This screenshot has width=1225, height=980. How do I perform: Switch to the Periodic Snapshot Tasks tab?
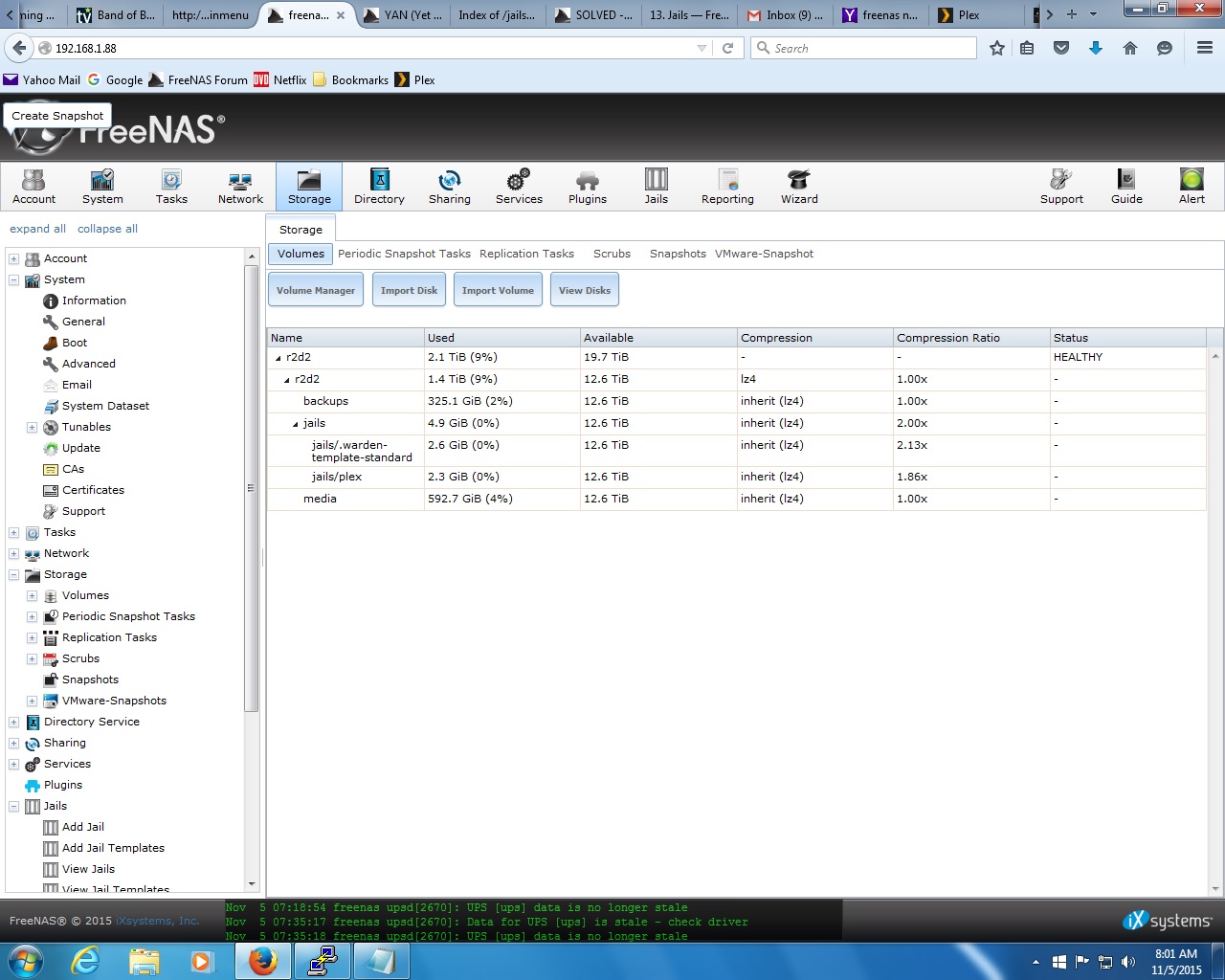coord(404,254)
